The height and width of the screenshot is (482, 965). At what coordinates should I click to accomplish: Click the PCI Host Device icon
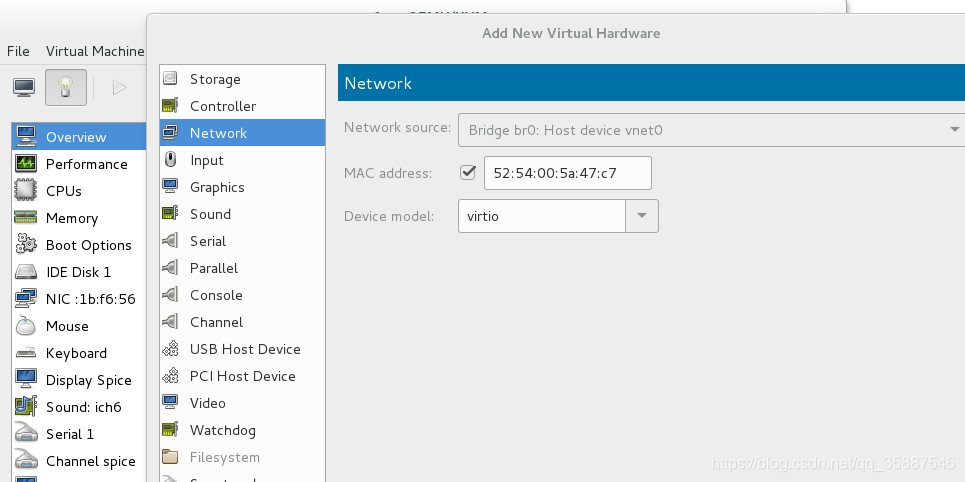point(170,376)
